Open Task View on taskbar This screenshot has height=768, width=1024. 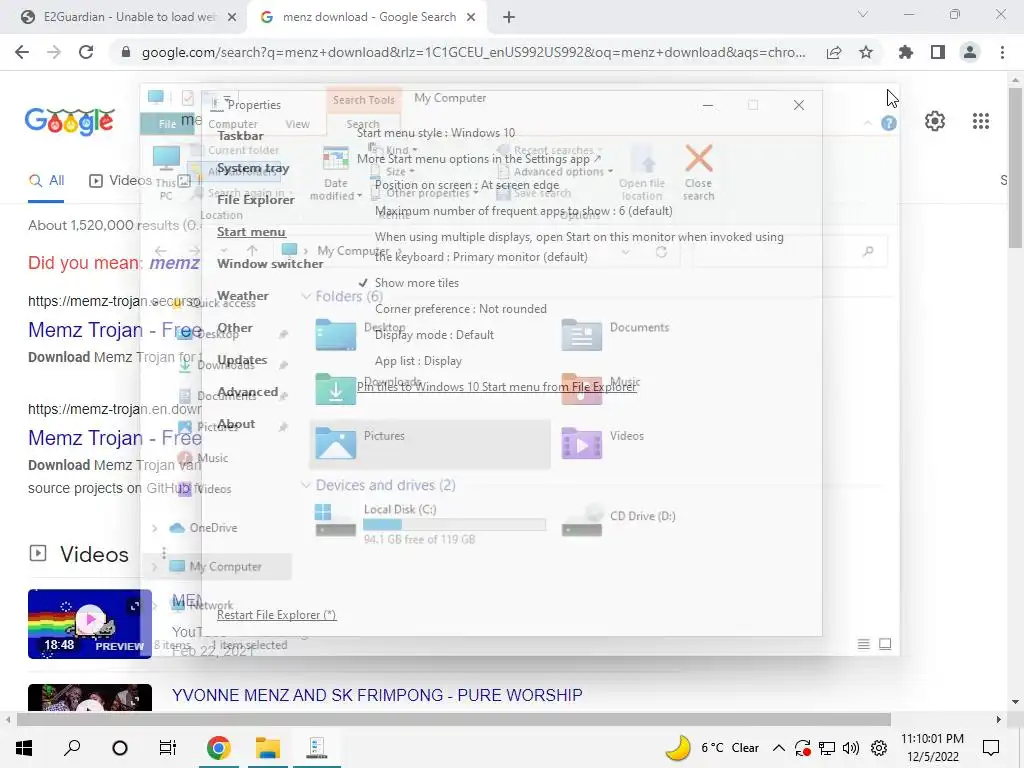(168, 748)
